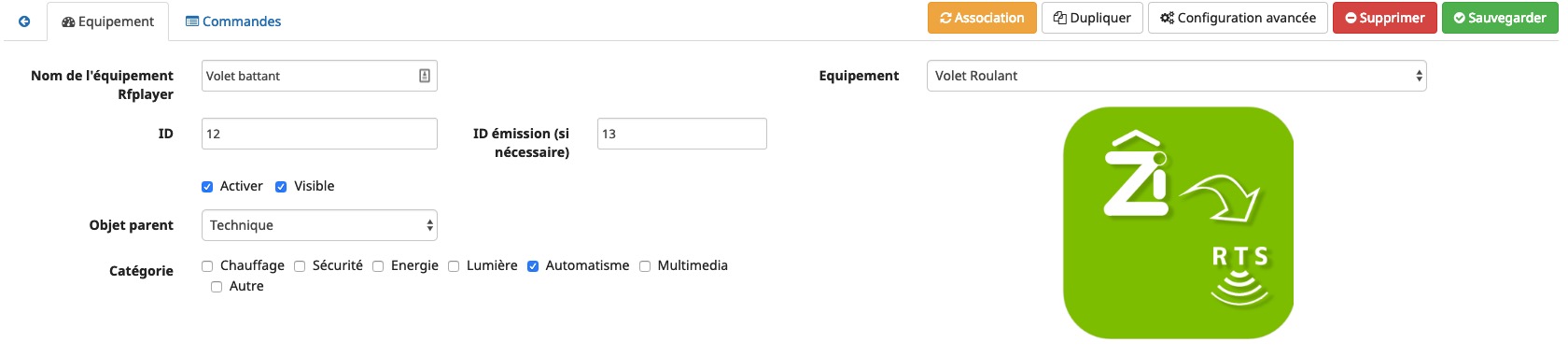
Task: Uncheck the Activer checkbox
Action: pos(207,187)
